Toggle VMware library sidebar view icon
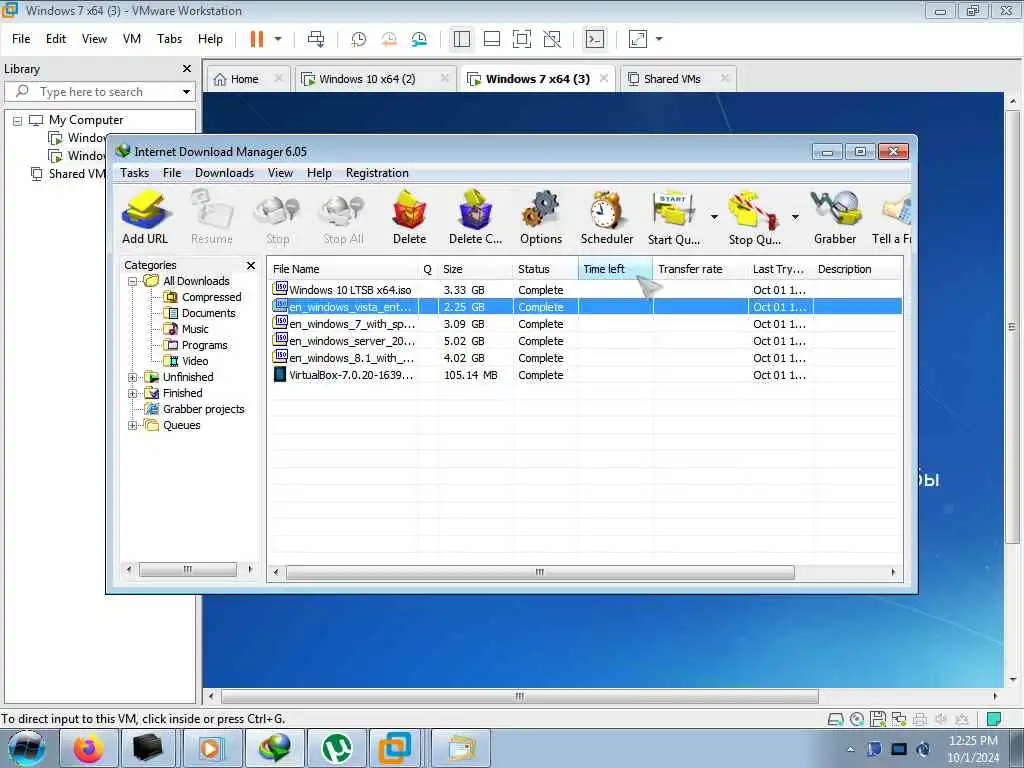The height and width of the screenshot is (768, 1024). 462,39
